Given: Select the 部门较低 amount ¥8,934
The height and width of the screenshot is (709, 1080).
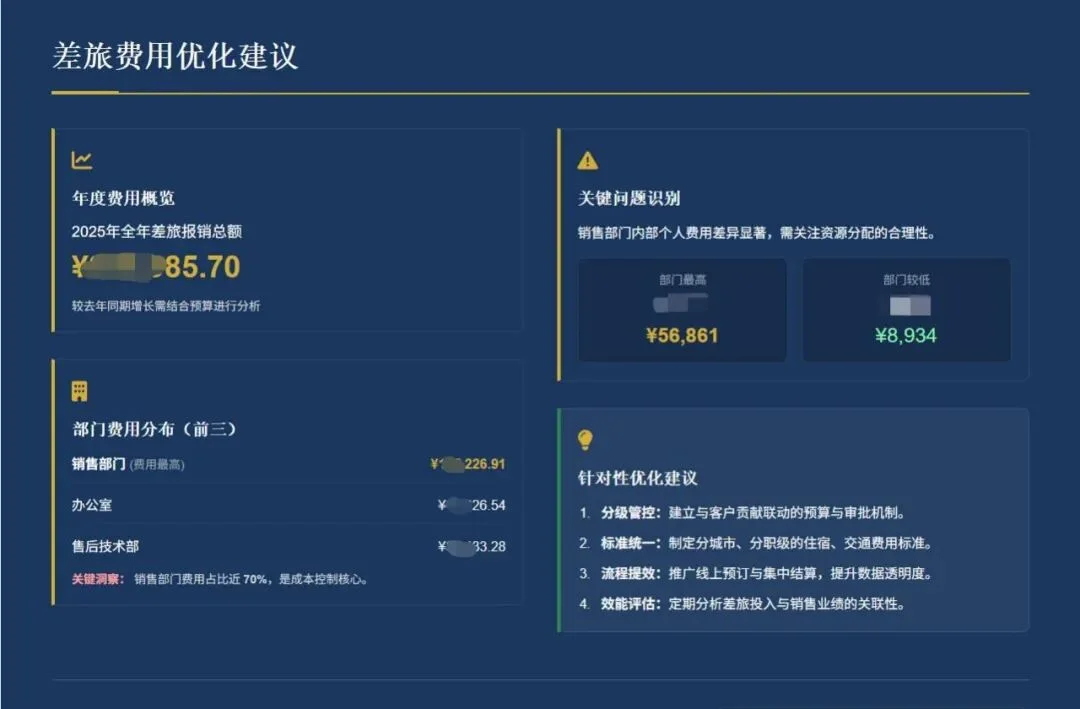Looking at the screenshot, I should pyautogui.click(x=907, y=336).
